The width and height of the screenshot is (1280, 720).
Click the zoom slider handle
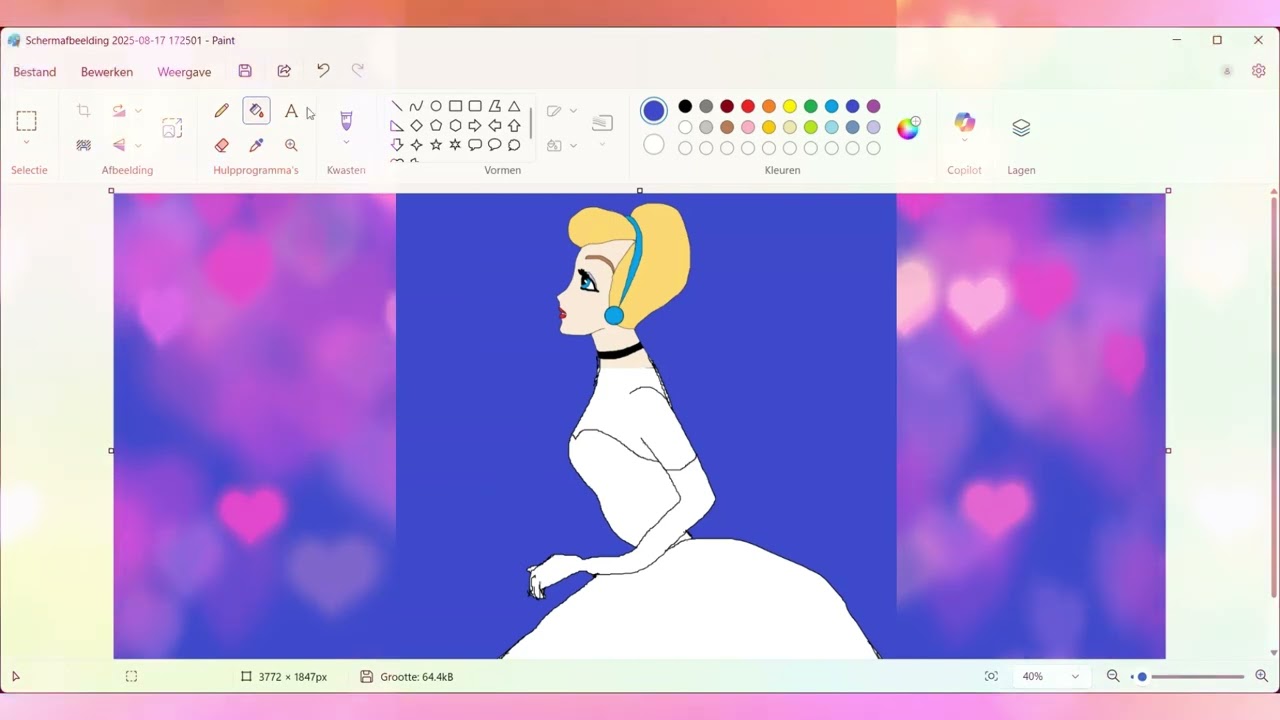pyautogui.click(x=1142, y=677)
